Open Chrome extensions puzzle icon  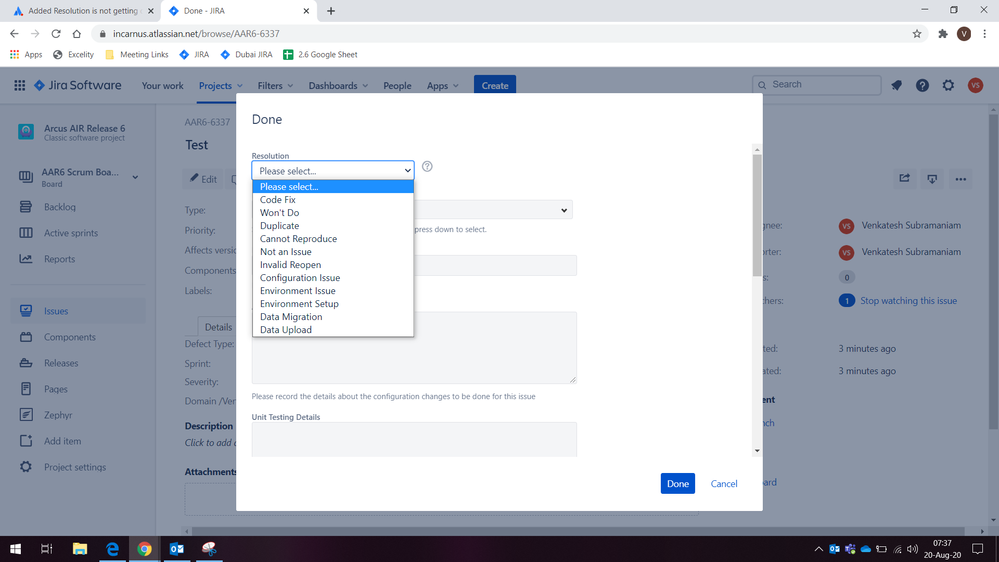943,34
